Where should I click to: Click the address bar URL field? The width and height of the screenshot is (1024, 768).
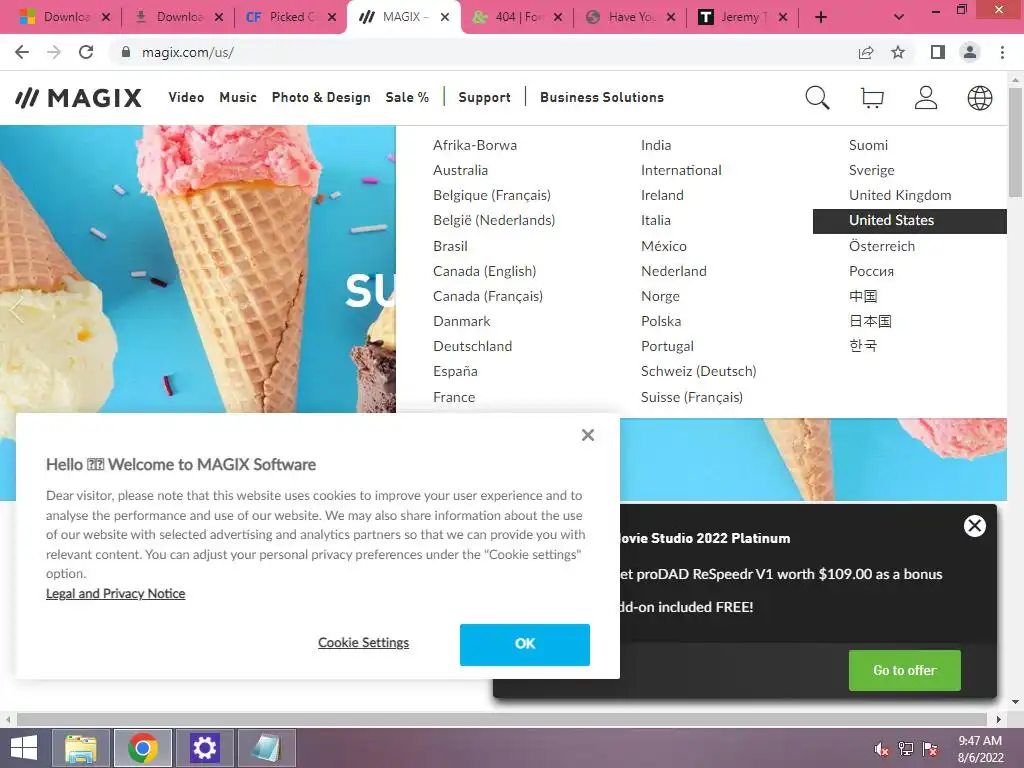pos(483,52)
